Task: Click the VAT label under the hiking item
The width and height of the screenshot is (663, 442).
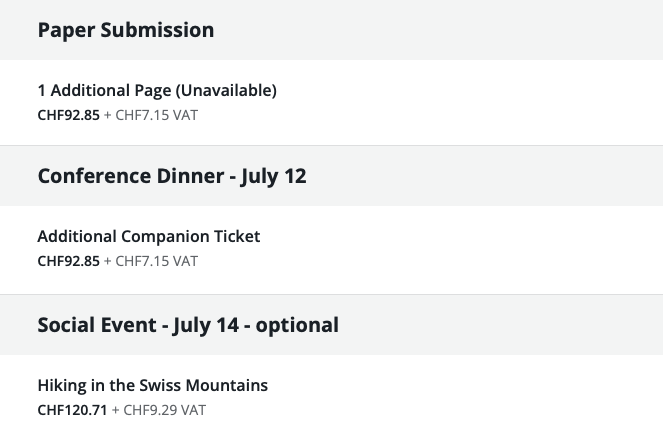Action: tap(193, 410)
